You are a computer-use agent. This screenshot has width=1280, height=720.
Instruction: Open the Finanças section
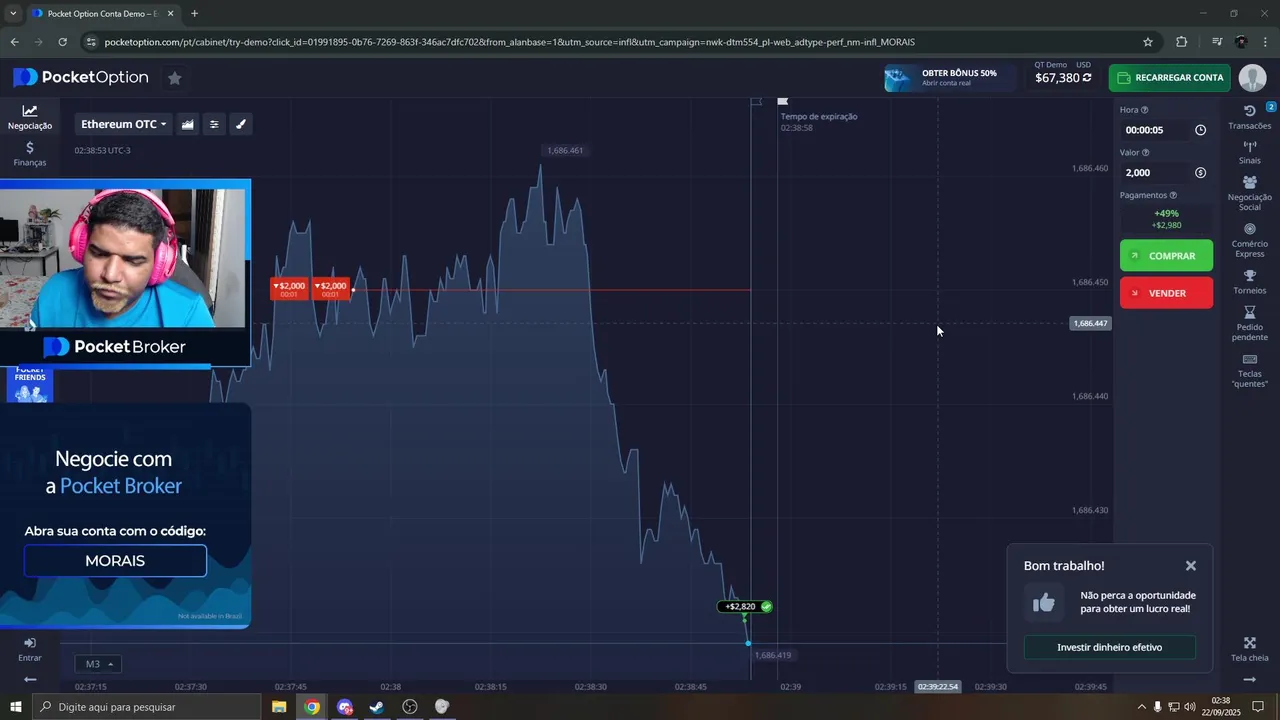pos(30,153)
